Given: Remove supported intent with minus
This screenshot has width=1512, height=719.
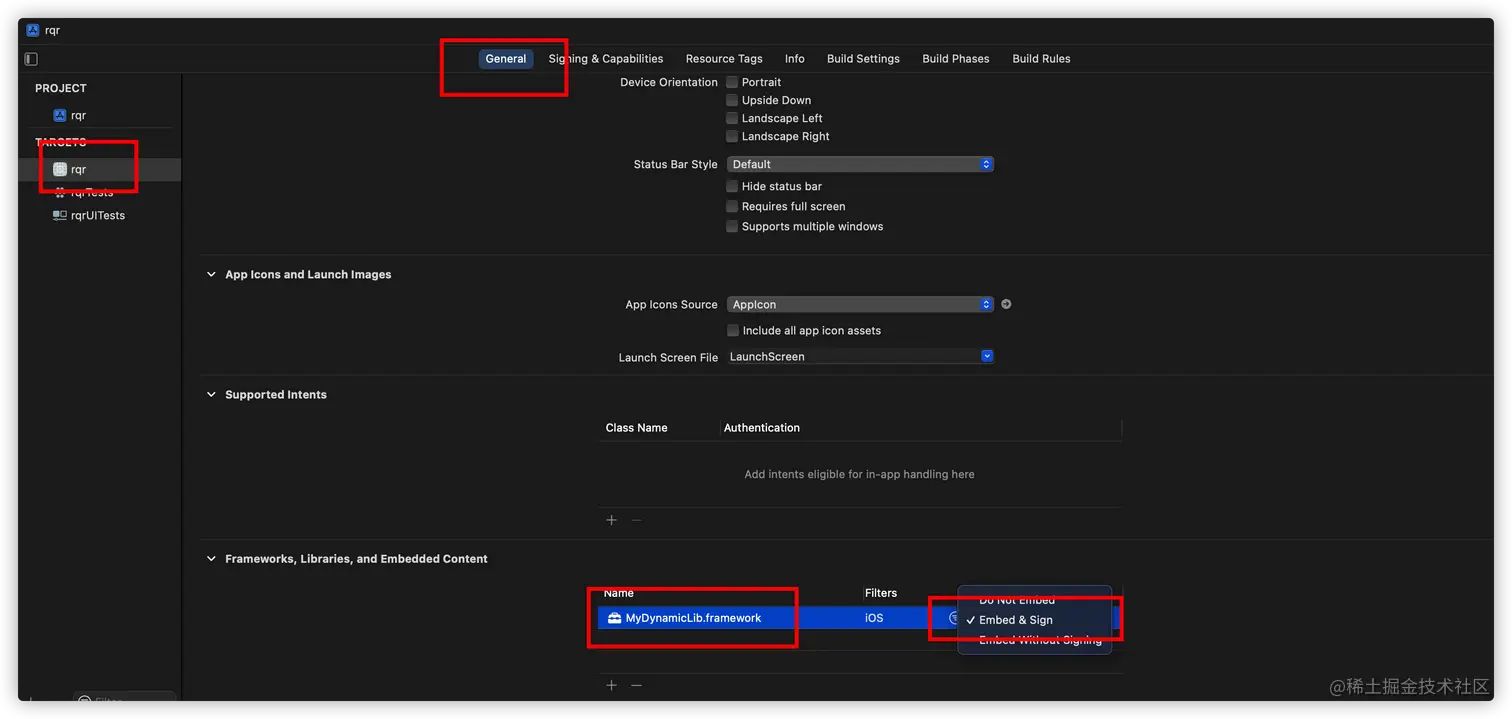Looking at the screenshot, I should [x=636, y=520].
